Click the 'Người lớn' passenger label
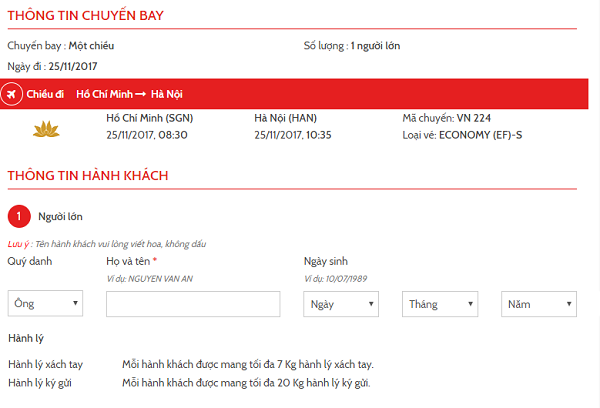This screenshot has height=408, width=600. coord(60,217)
